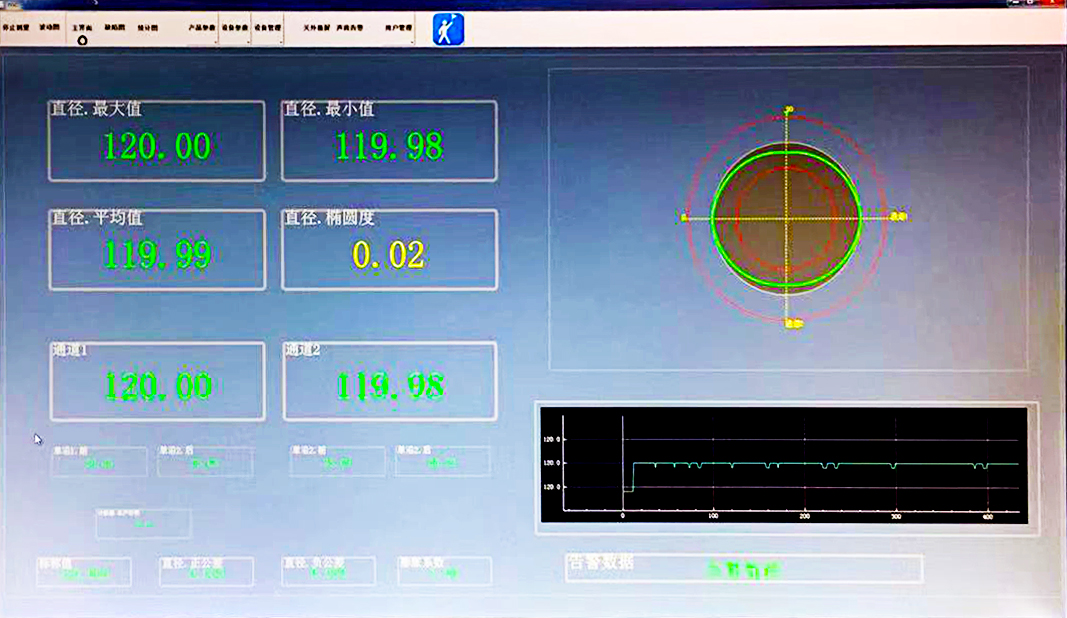Switch to the 缺陷图 tab

click(x=114, y=29)
